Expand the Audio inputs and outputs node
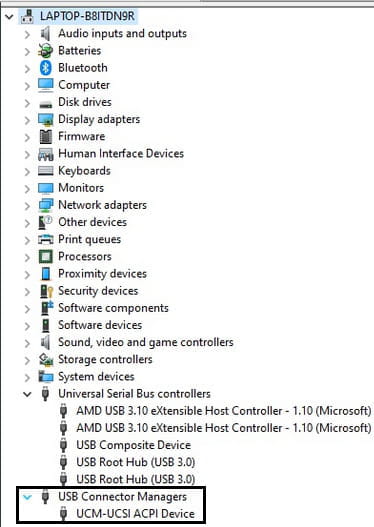374x527 pixels. pyautogui.click(x=27, y=34)
